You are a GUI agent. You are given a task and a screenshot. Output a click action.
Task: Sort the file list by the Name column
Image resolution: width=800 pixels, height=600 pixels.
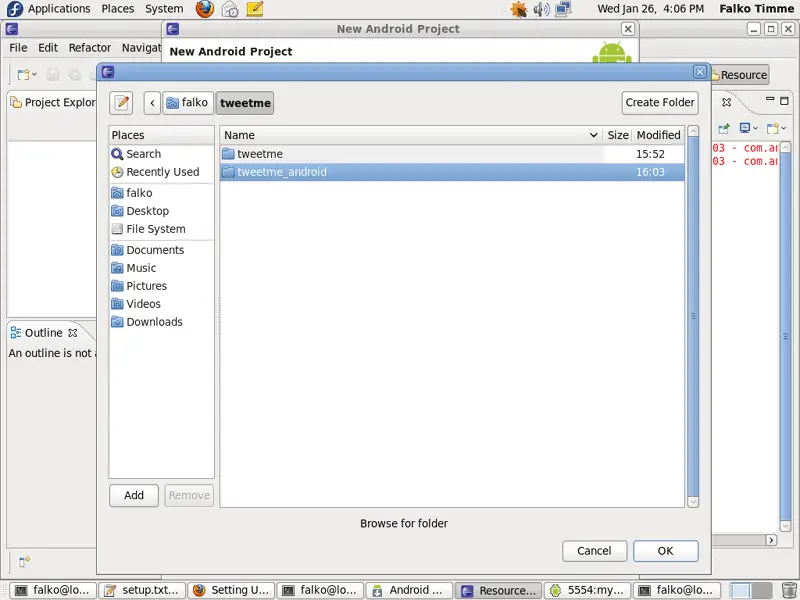[x=411, y=135]
